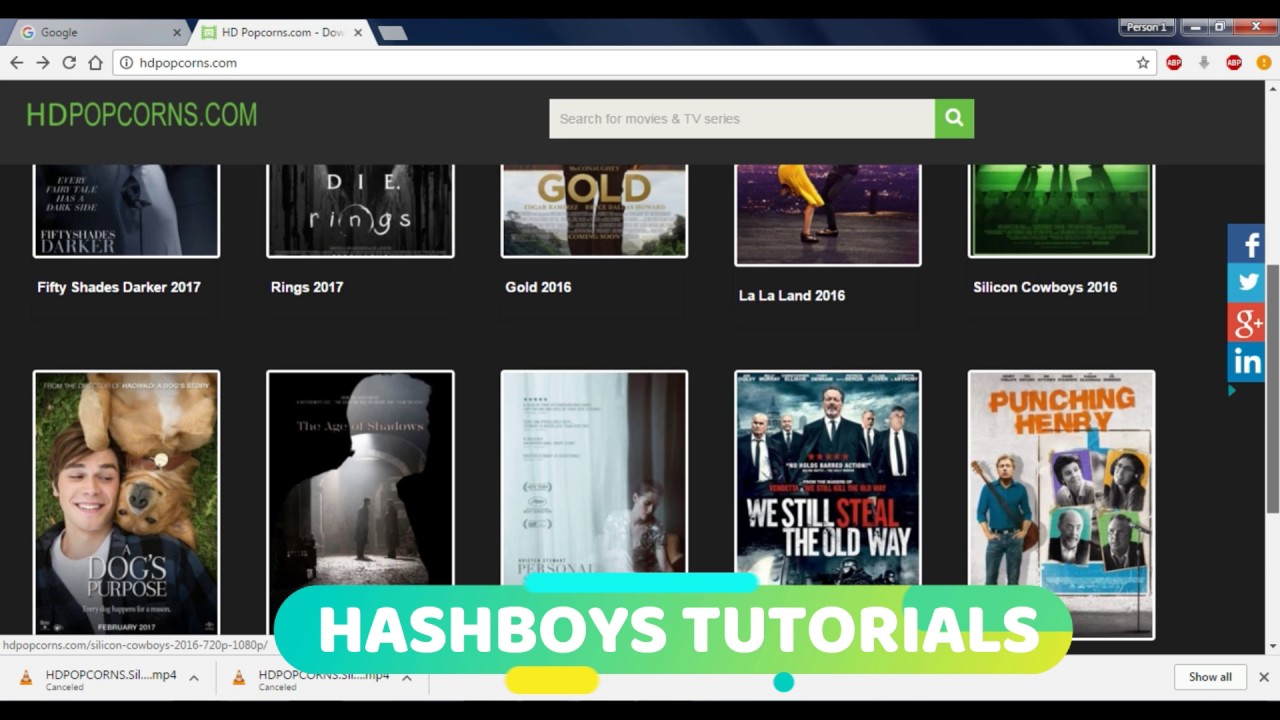Image resolution: width=1280 pixels, height=720 pixels.
Task: Click the Person 1 profile button
Action: coord(1146,27)
